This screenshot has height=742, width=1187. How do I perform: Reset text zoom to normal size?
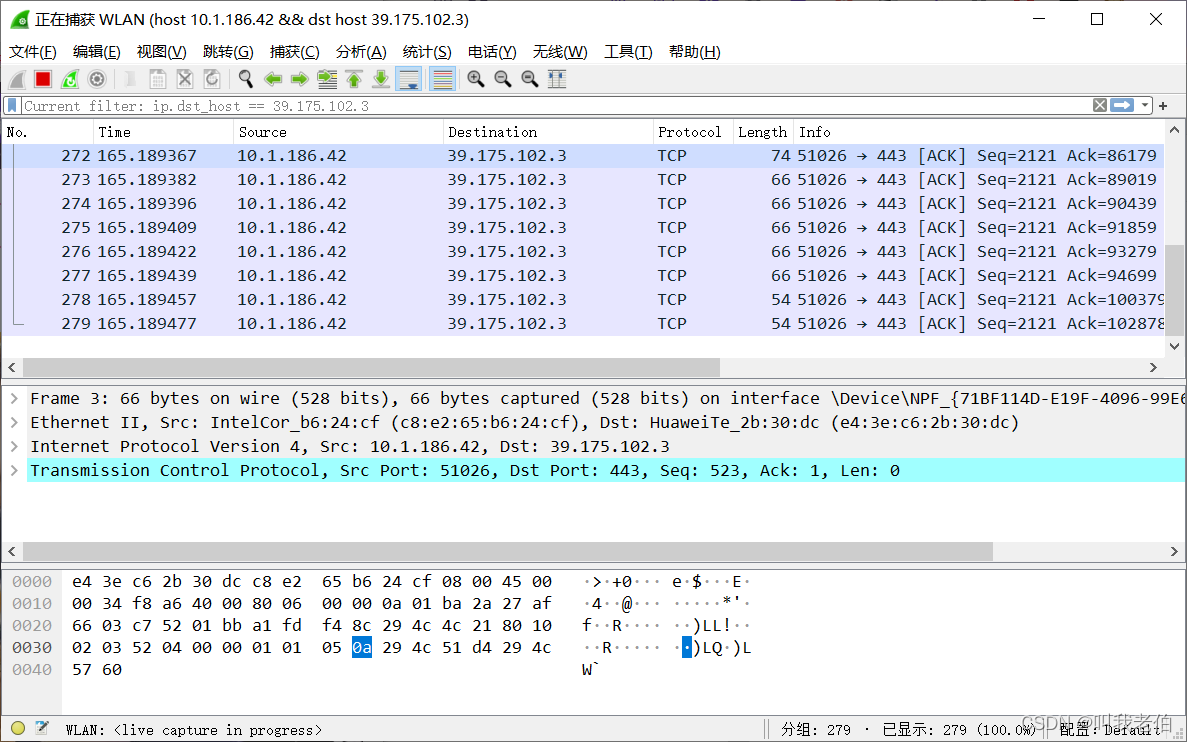tap(530, 79)
